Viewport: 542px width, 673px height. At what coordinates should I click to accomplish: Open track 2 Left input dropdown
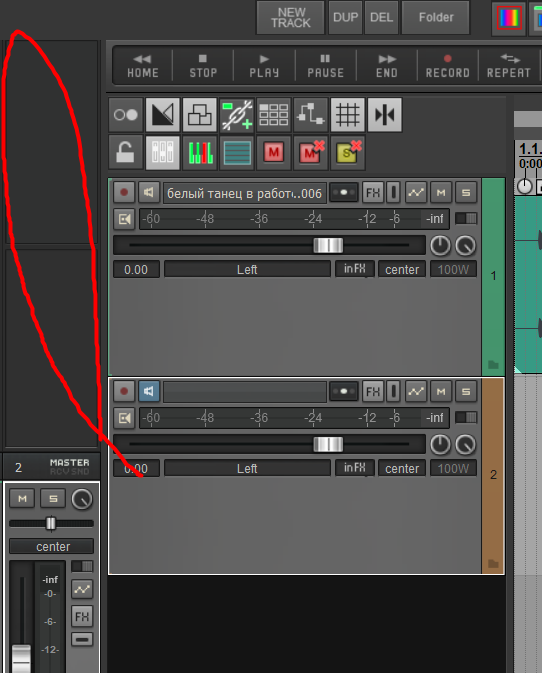[247, 468]
